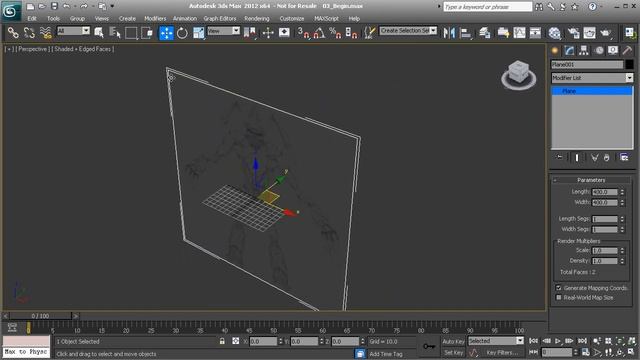Click the Select and Manipulate icon
The height and width of the screenshot is (360, 640).
coord(268,32)
